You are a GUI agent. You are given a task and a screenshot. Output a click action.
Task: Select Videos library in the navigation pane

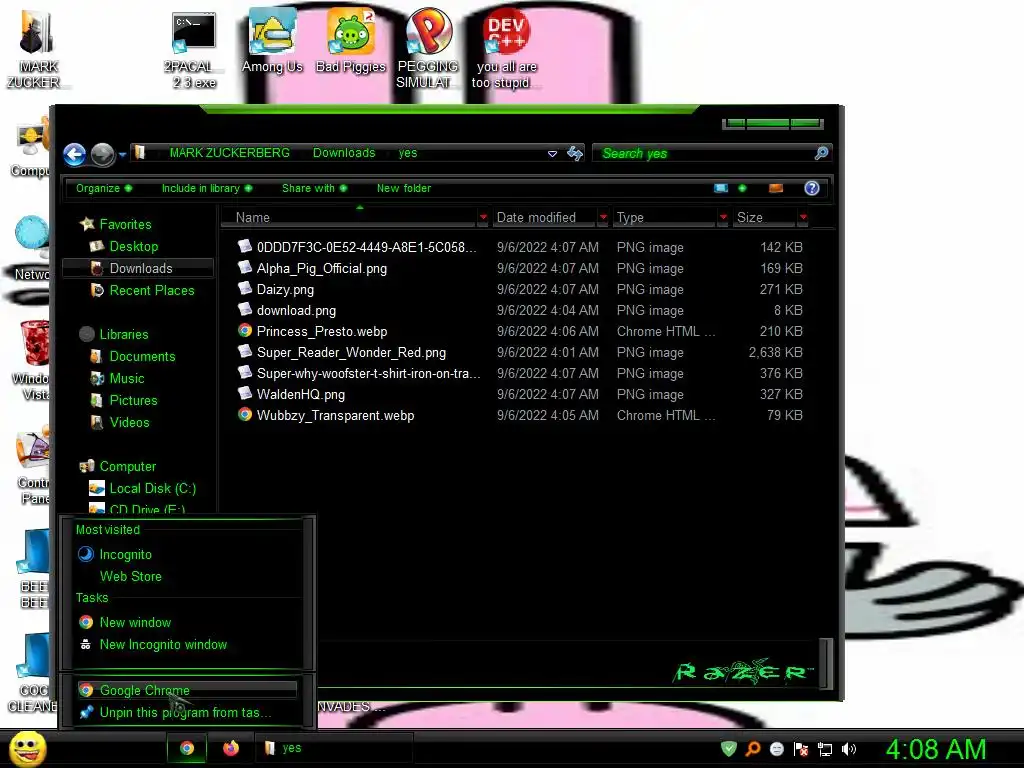[x=129, y=423]
